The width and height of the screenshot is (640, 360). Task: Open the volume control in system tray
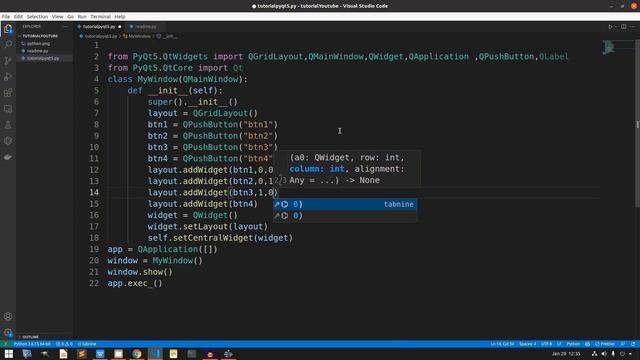(604, 354)
